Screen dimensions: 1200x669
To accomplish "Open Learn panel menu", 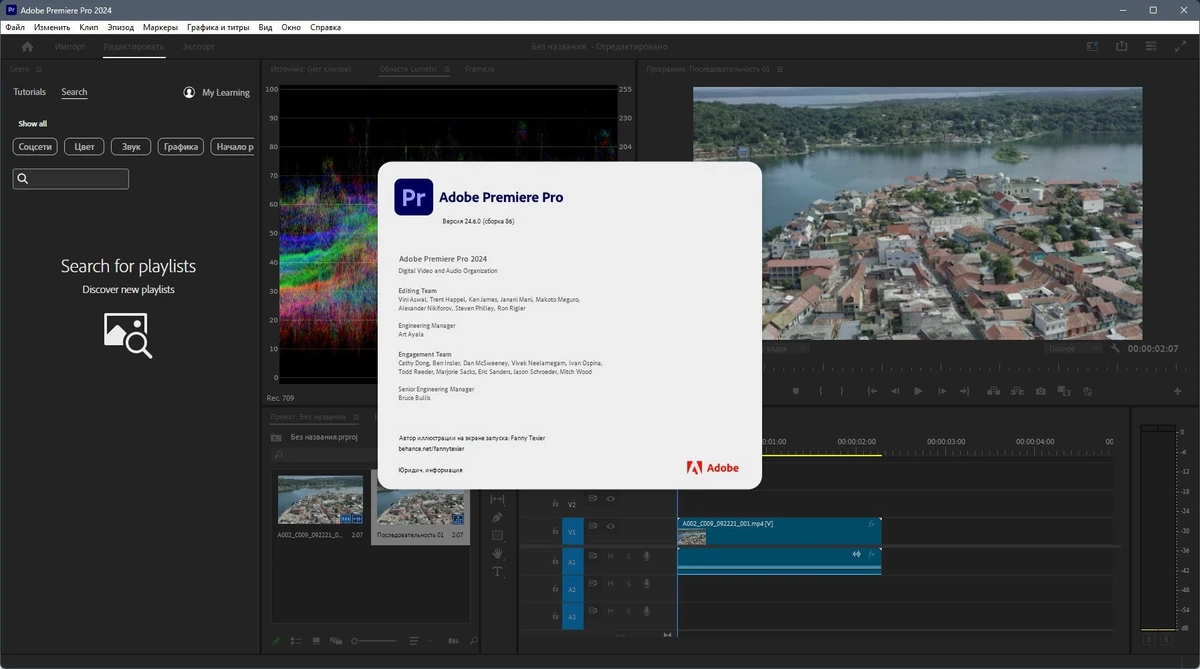I will 39,69.
